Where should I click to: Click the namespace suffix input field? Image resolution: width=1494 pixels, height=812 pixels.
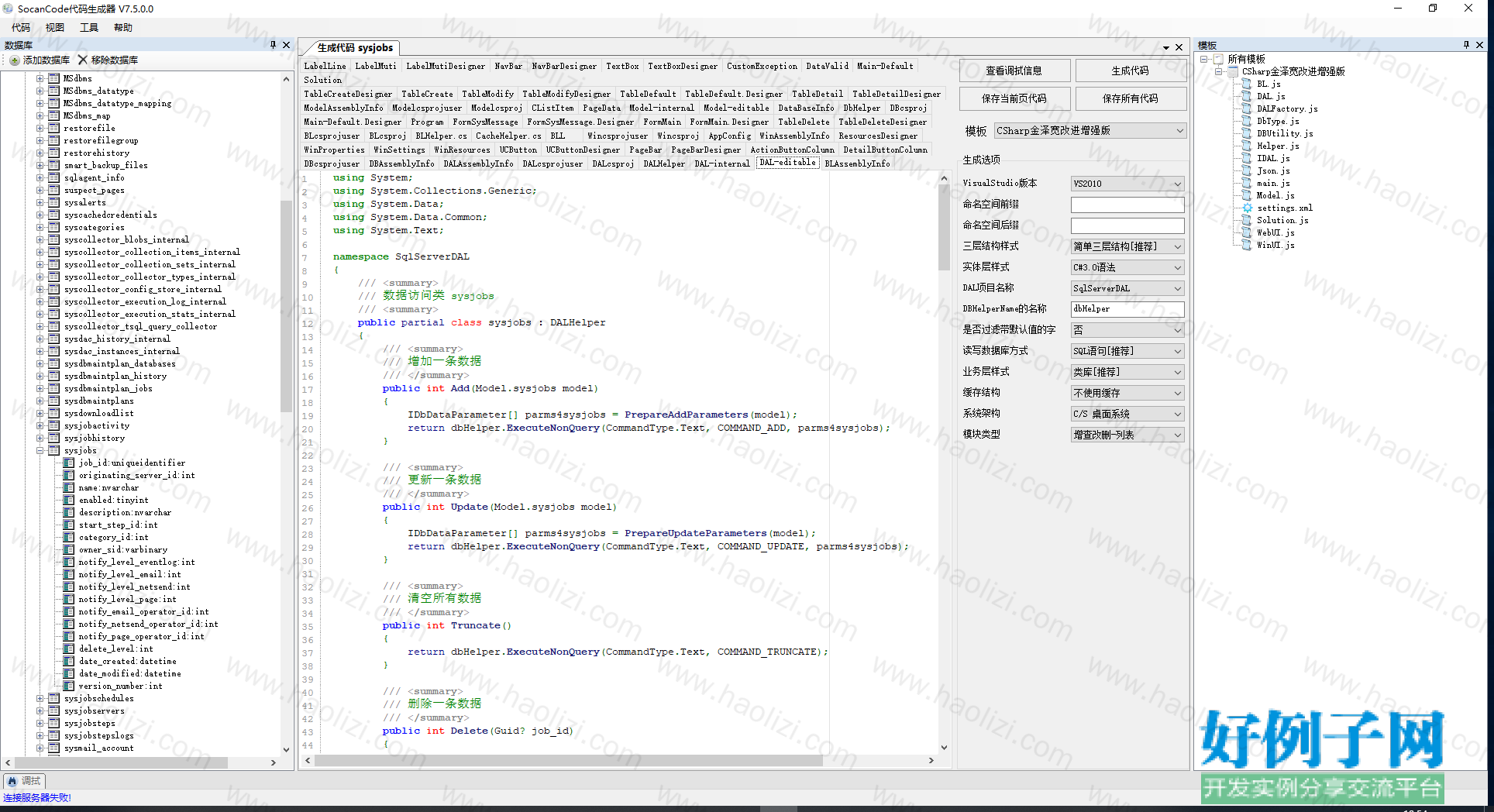tap(1127, 225)
